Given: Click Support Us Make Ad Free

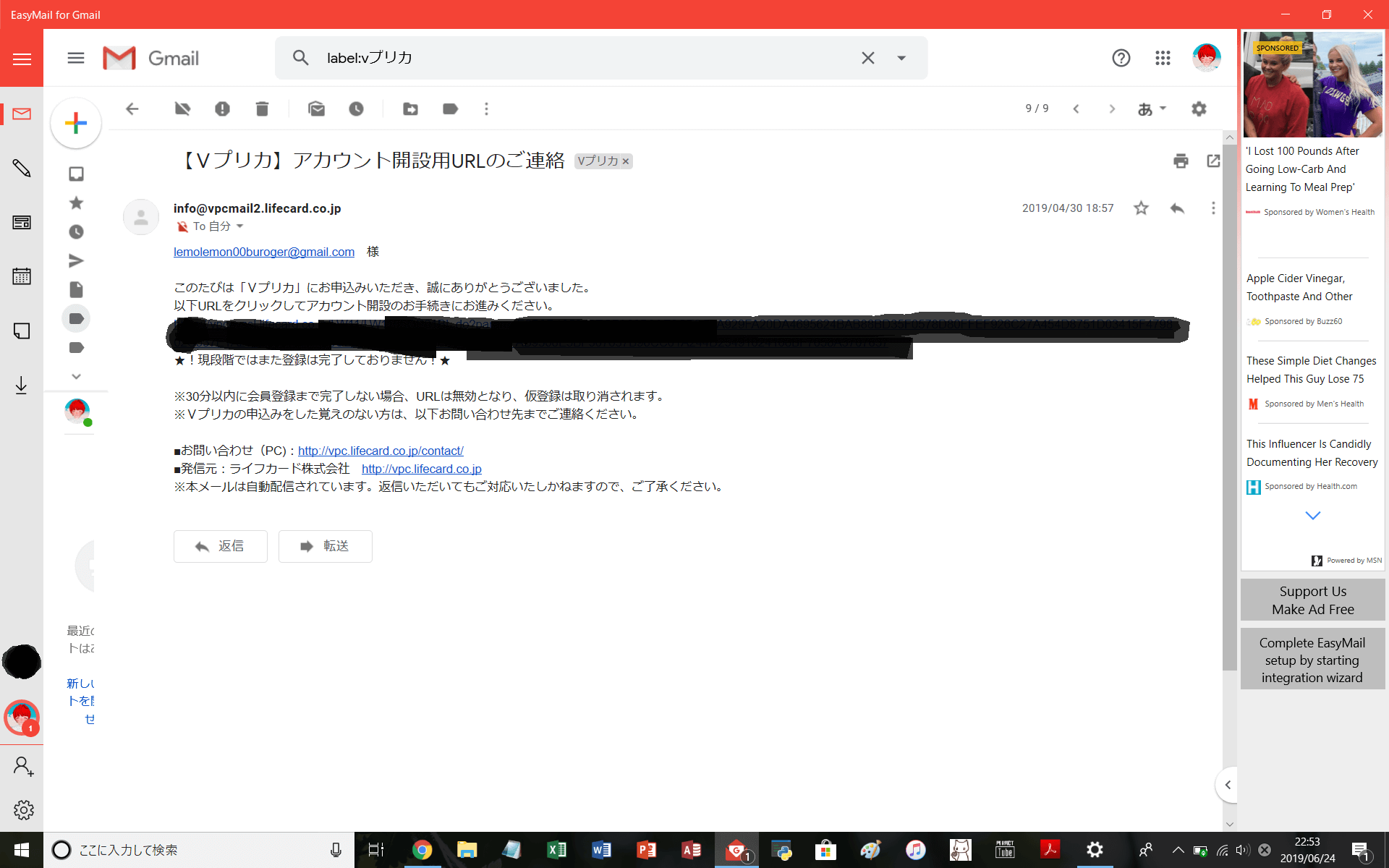Looking at the screenshot, I should tap(1312, 600).
